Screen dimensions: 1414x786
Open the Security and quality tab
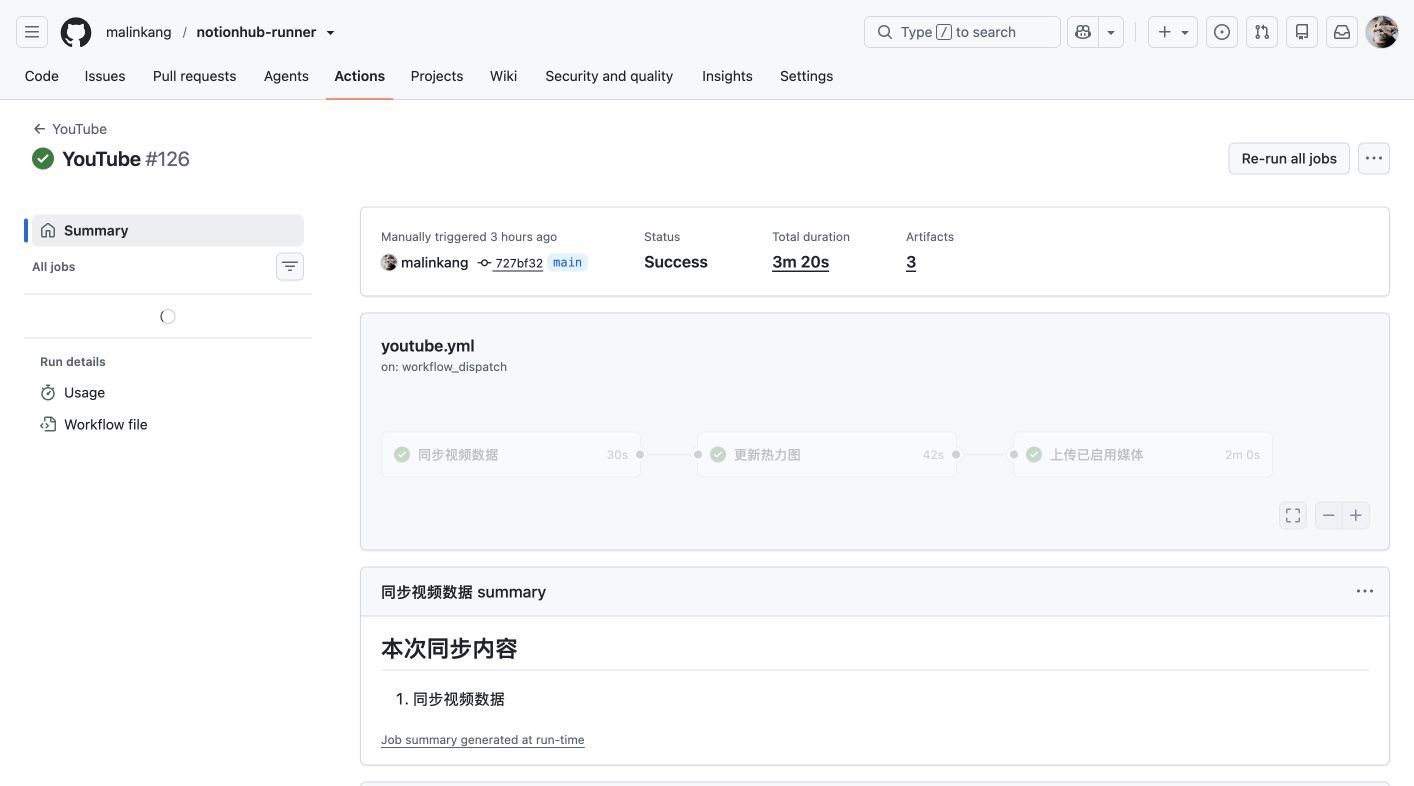pos(609,76)
